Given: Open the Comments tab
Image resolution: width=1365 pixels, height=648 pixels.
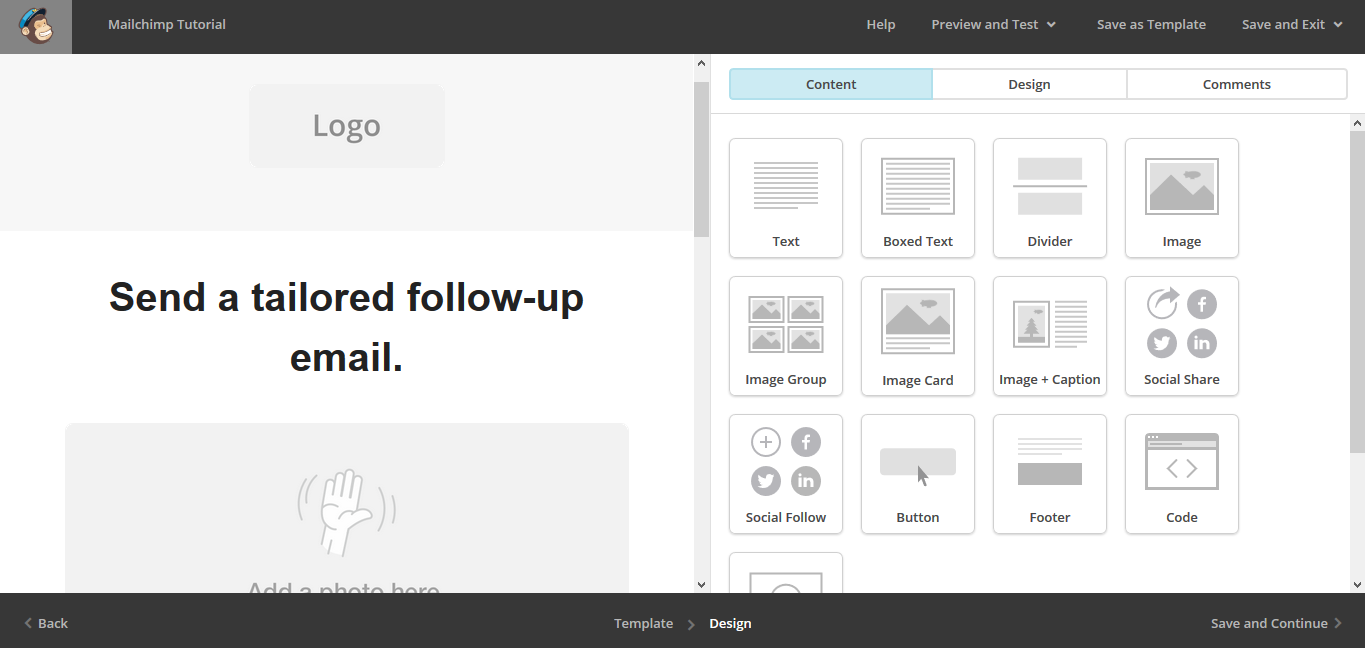Looking at the screenshot, I should [x=1237, y=85].
